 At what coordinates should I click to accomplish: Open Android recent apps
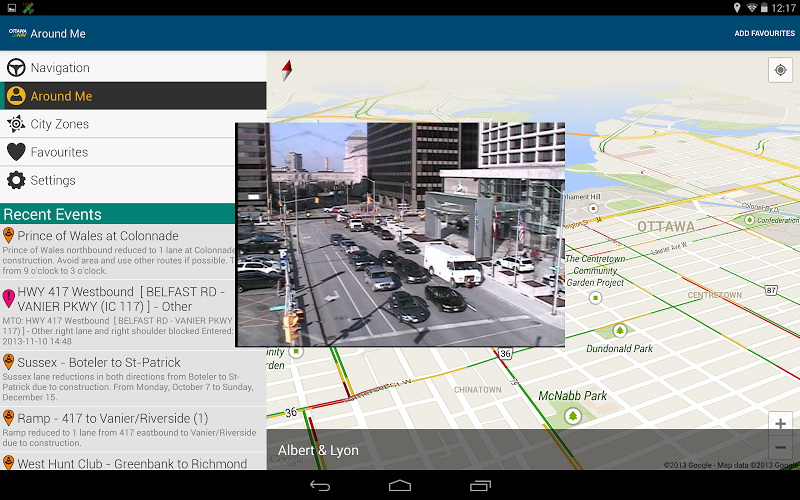point(480,485)
